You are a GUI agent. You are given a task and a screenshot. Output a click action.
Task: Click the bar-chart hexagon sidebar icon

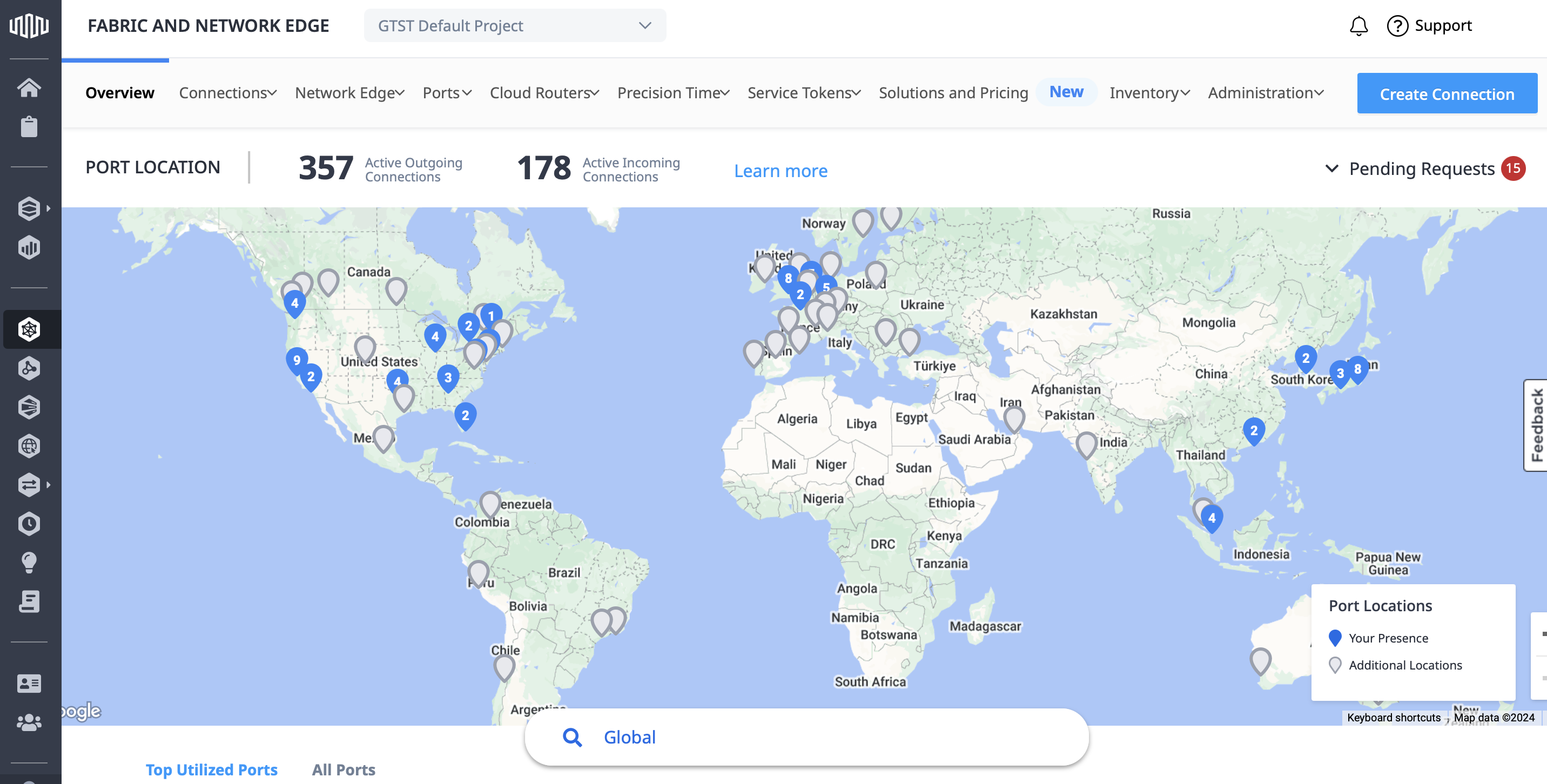pos(29,247)
